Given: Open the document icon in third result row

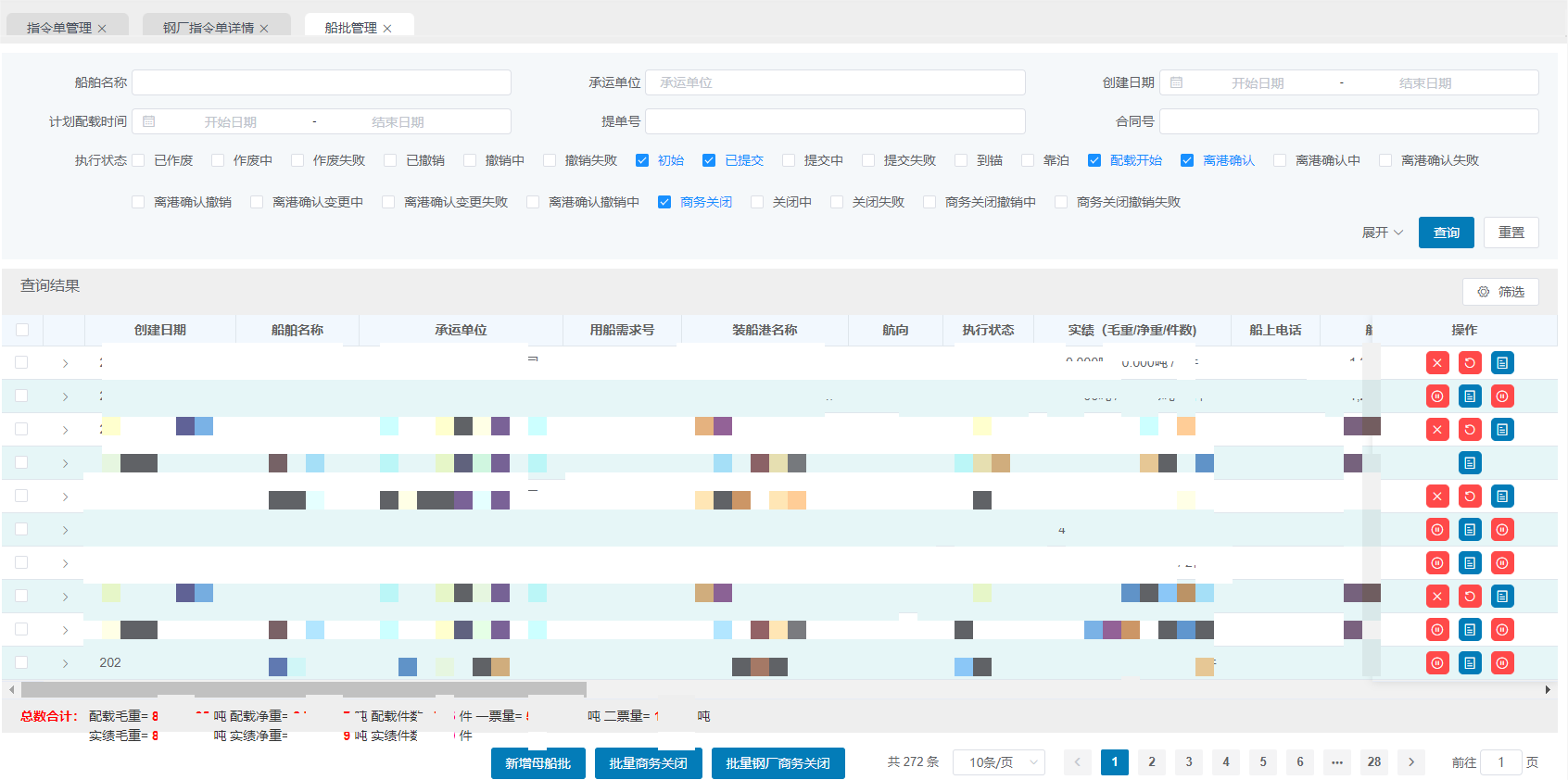Looking at the screenshot, I should pyautogui.click(x=1502, y=430).
